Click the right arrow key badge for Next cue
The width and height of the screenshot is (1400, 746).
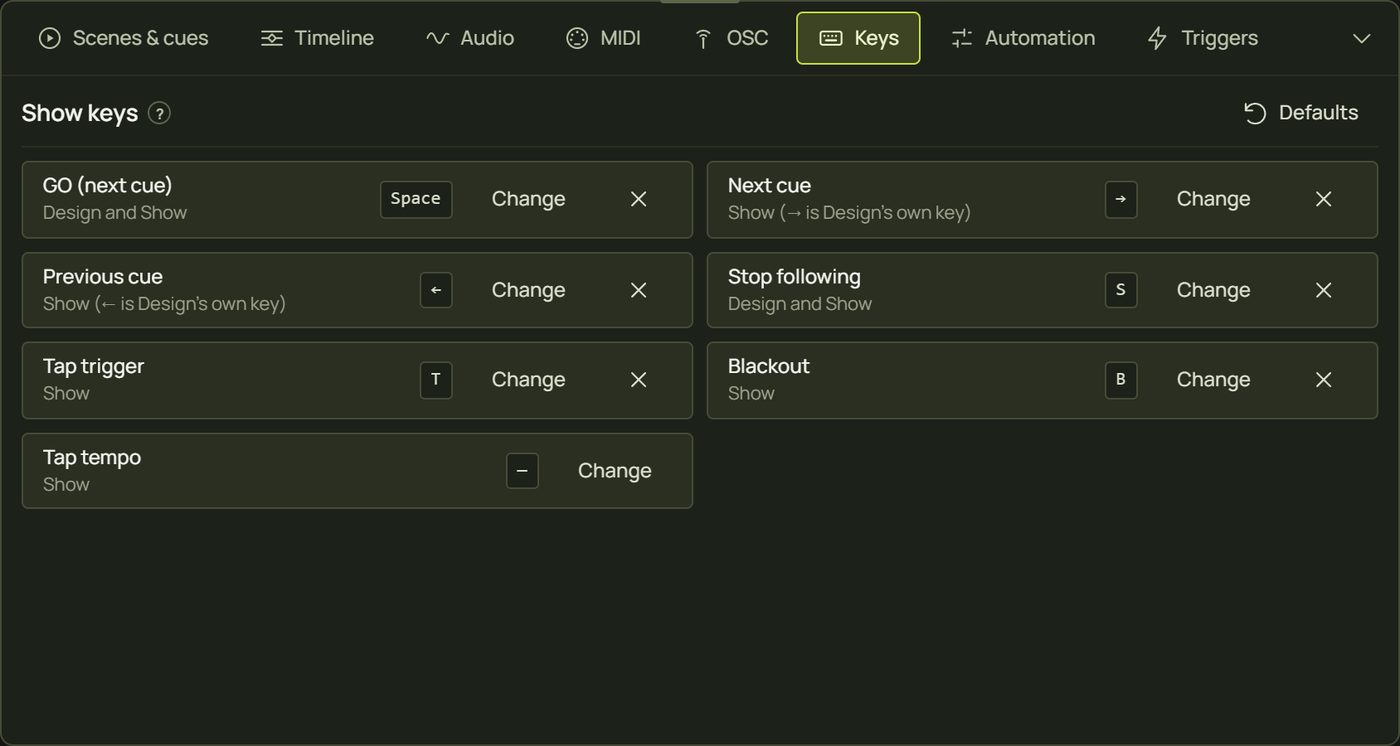[1121, 199]
